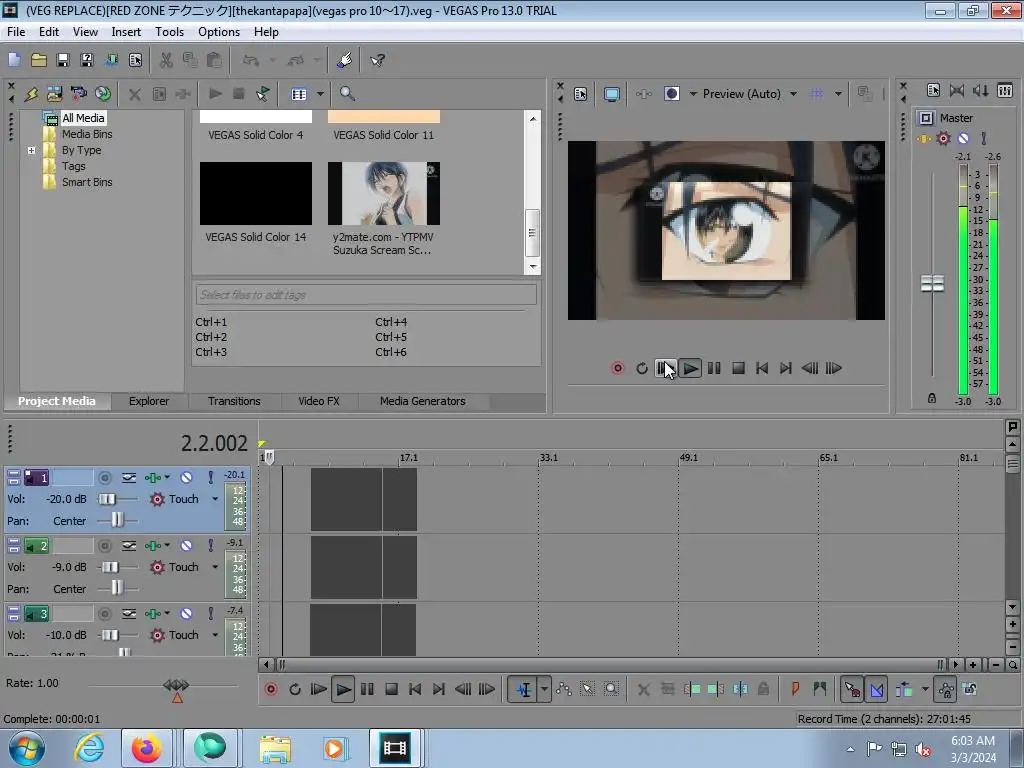Arm track 2 for record
The height and width of the screenshot is (768, 1024).
(x=104, y=545)
